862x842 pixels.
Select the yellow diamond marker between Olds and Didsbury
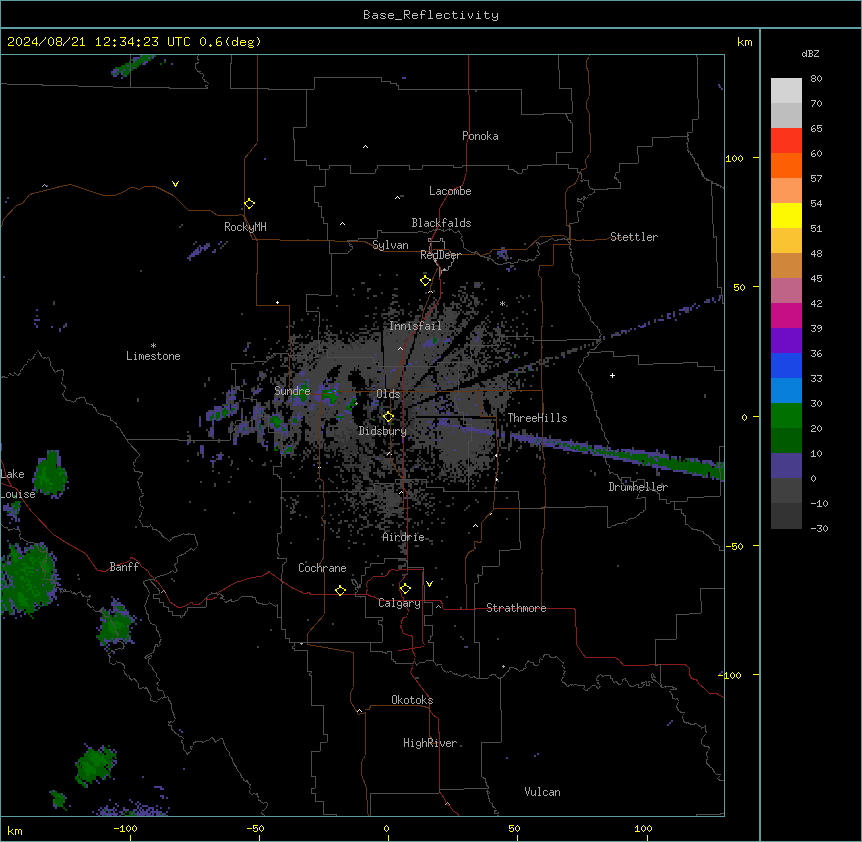pos(388,417)
